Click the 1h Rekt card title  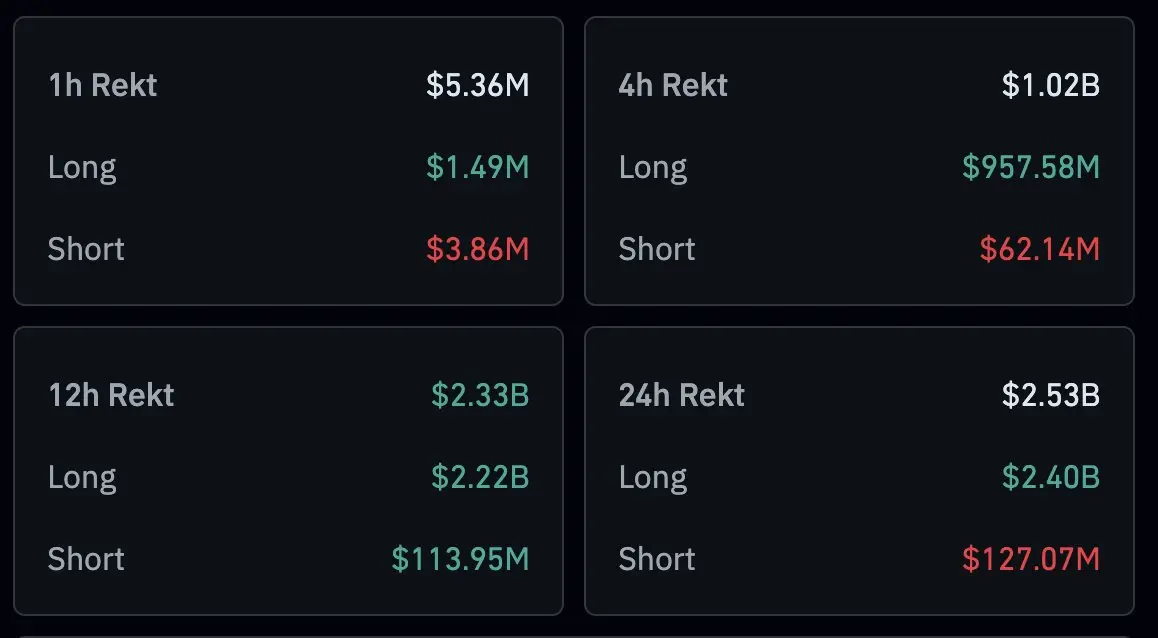click(x=102, y=85)
